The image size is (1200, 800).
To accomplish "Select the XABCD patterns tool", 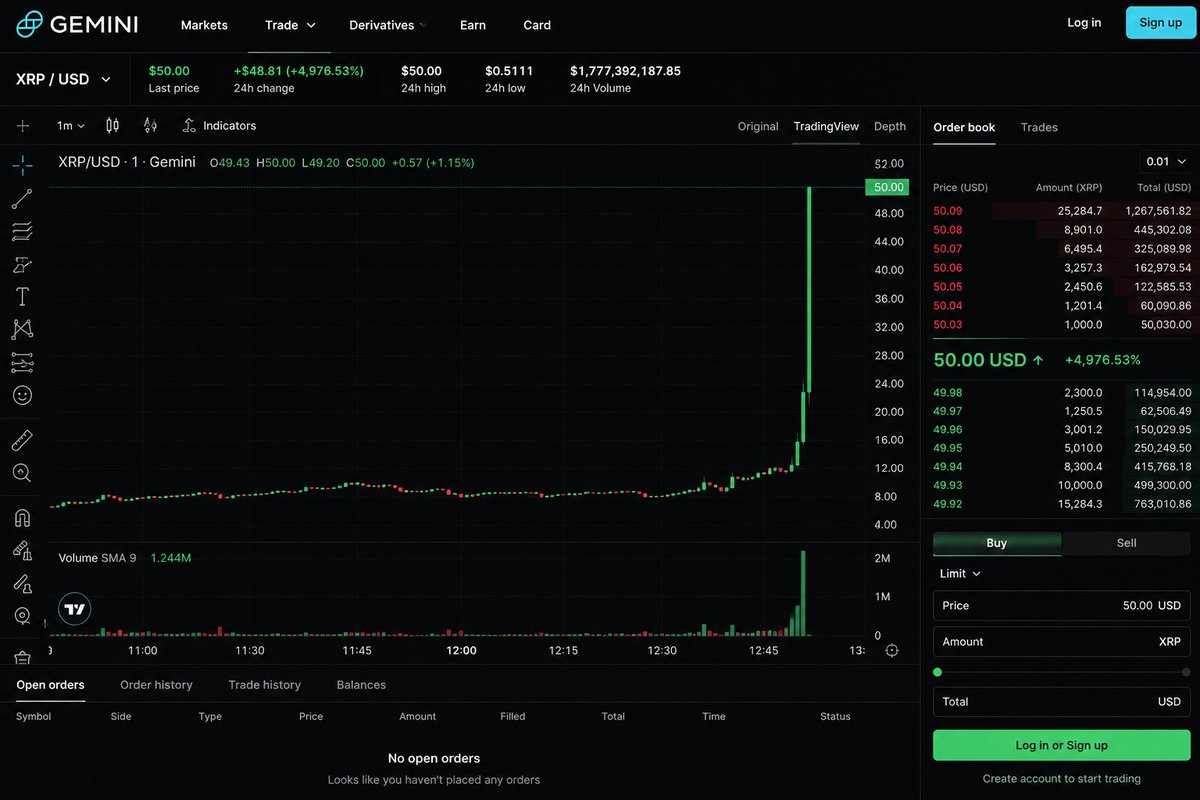I will [x=22, y=329].
